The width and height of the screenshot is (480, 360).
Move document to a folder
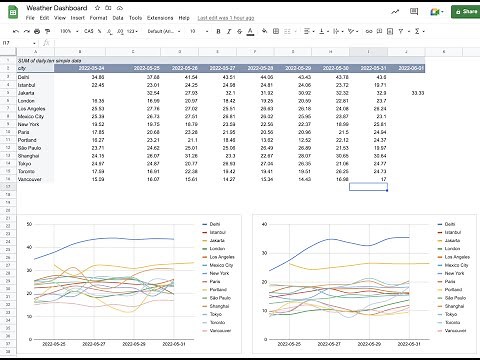pos(108,8)
